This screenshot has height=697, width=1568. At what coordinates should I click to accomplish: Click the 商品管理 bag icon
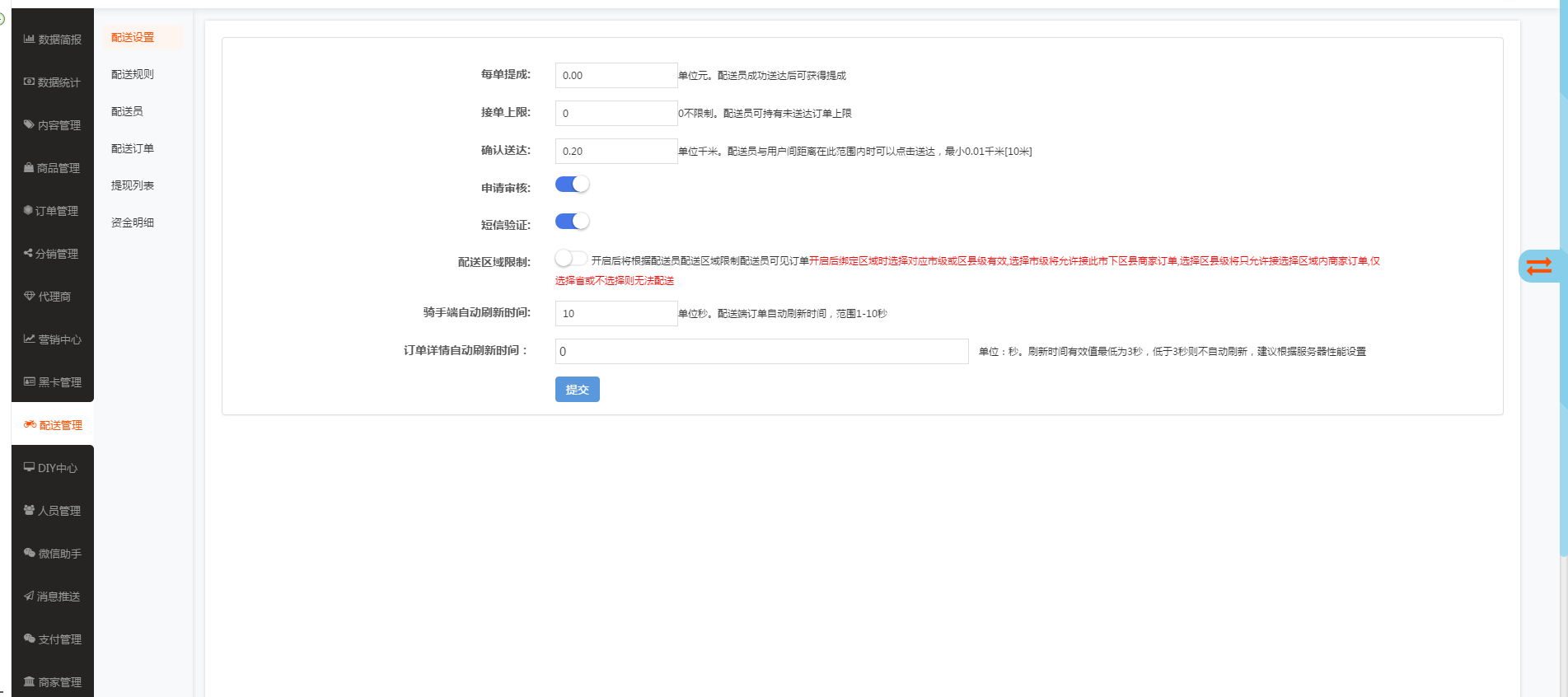point(29,167)
